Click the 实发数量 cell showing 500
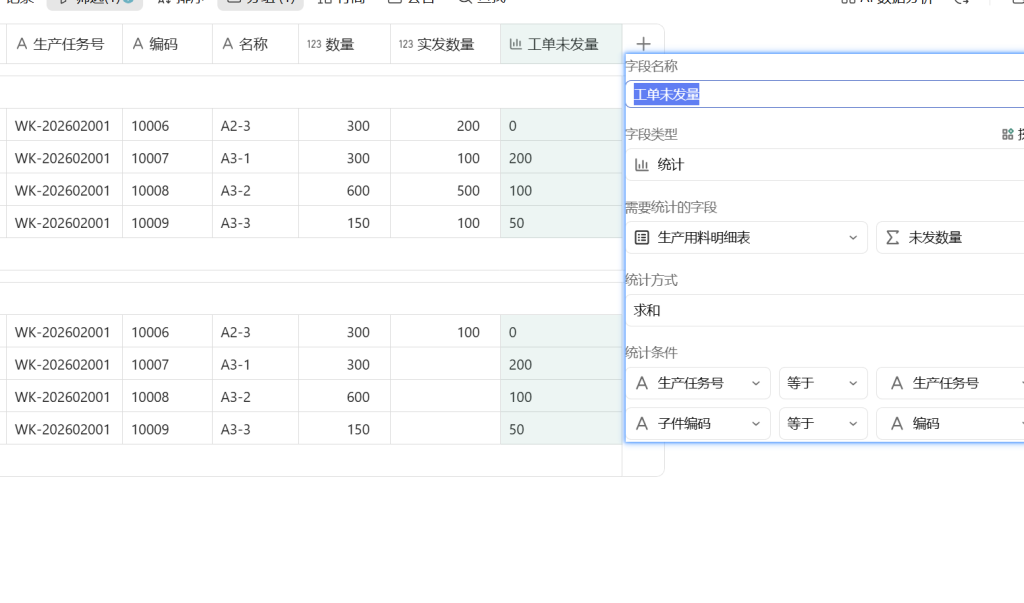 (445, 191)
